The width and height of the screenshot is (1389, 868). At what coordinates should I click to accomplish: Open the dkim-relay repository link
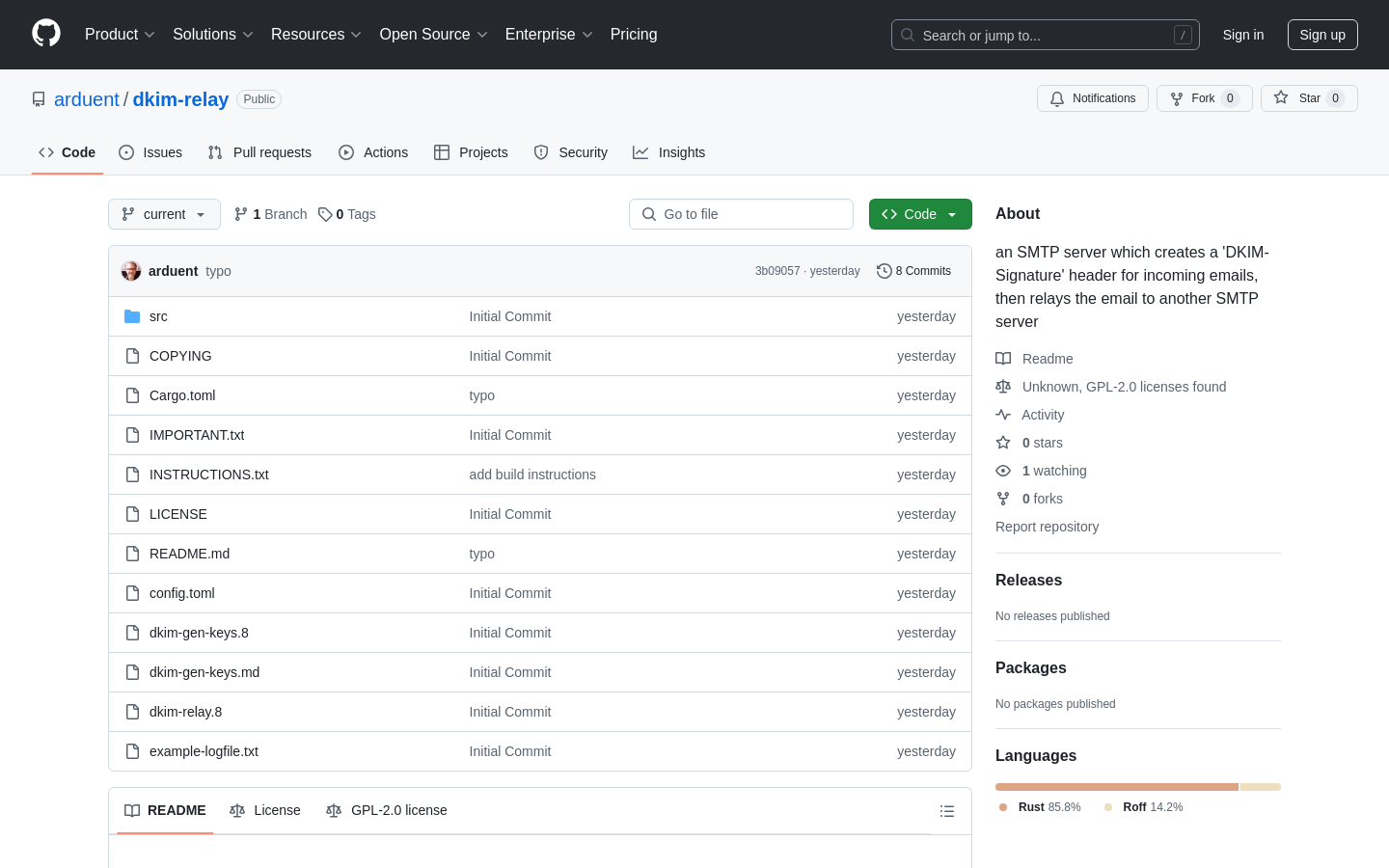pyautogui.click(x=180, y=99)
